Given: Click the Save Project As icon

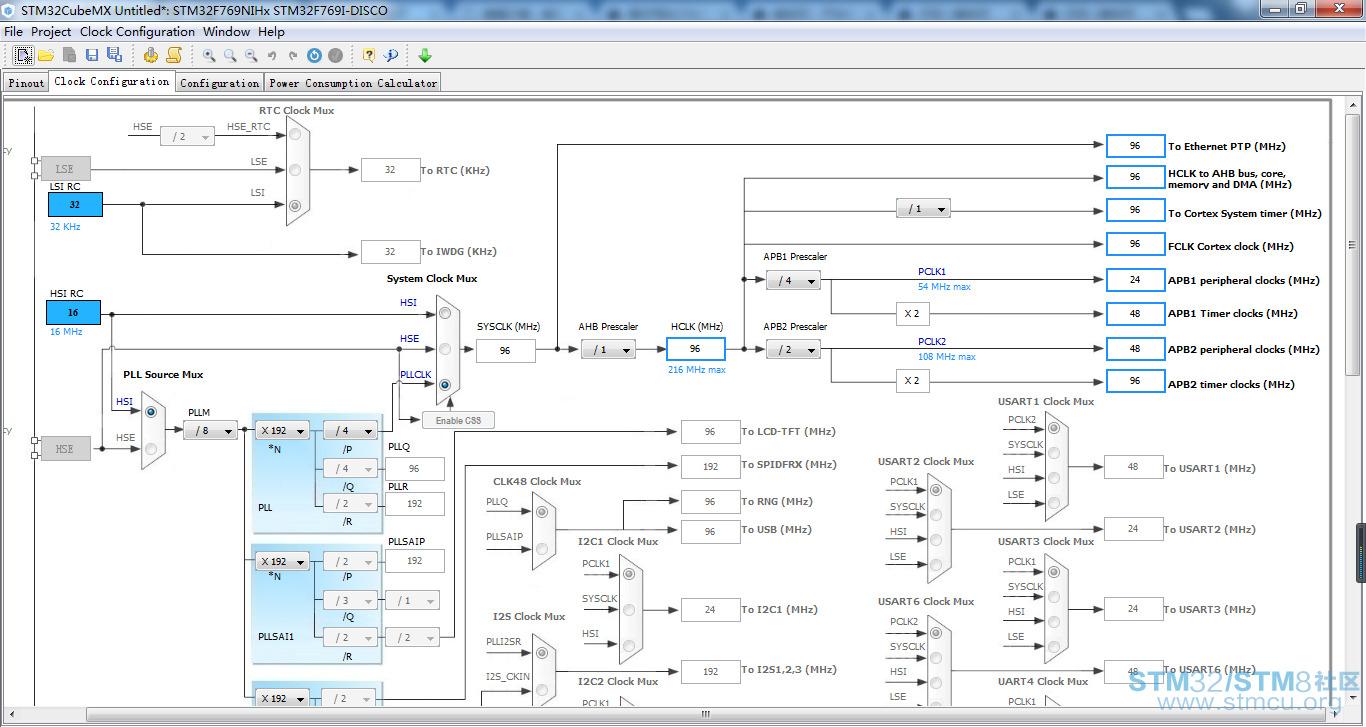Looking at the screenshot, I should click(114, 55).
